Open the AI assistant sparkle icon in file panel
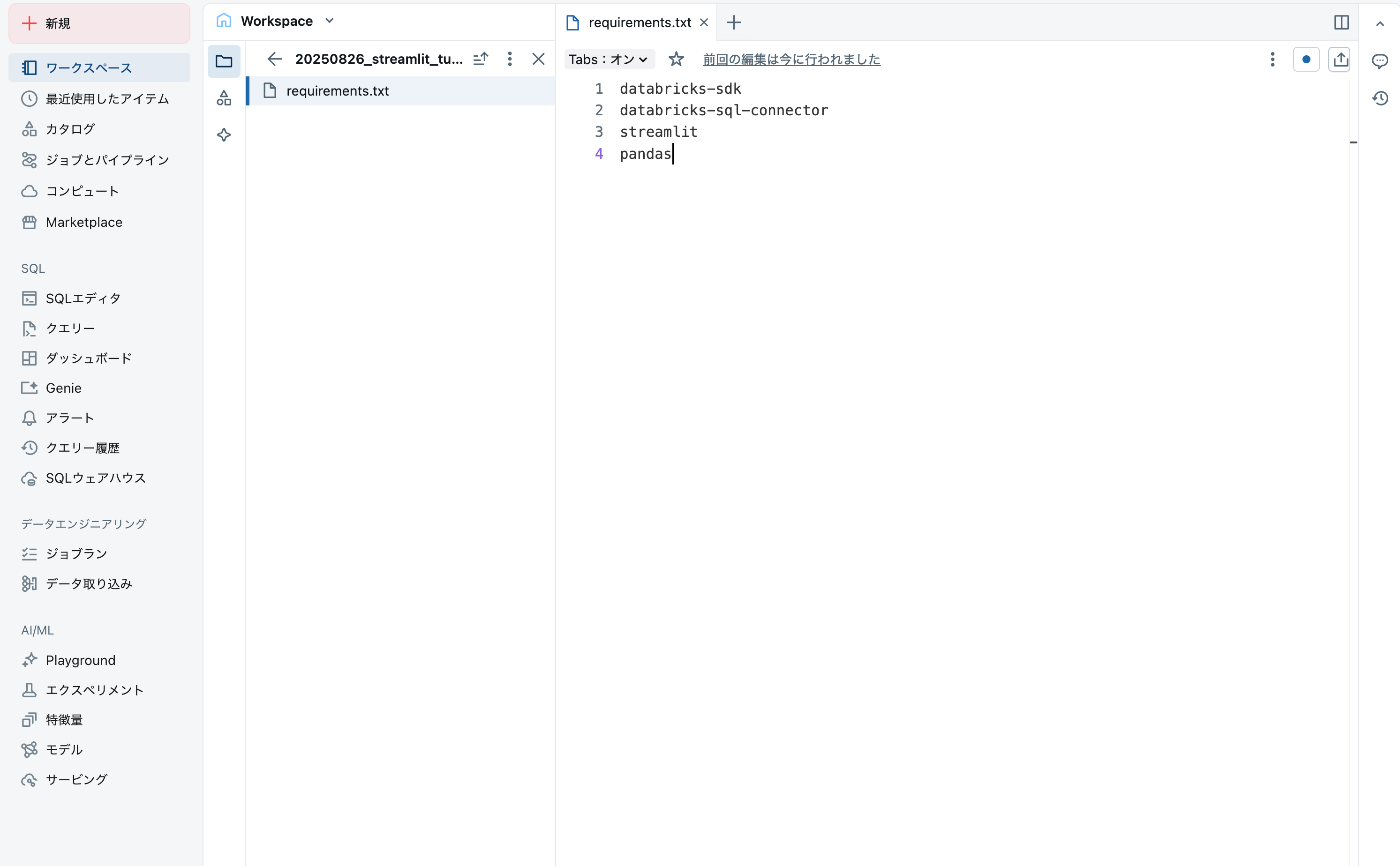 (x=224, y=135)
